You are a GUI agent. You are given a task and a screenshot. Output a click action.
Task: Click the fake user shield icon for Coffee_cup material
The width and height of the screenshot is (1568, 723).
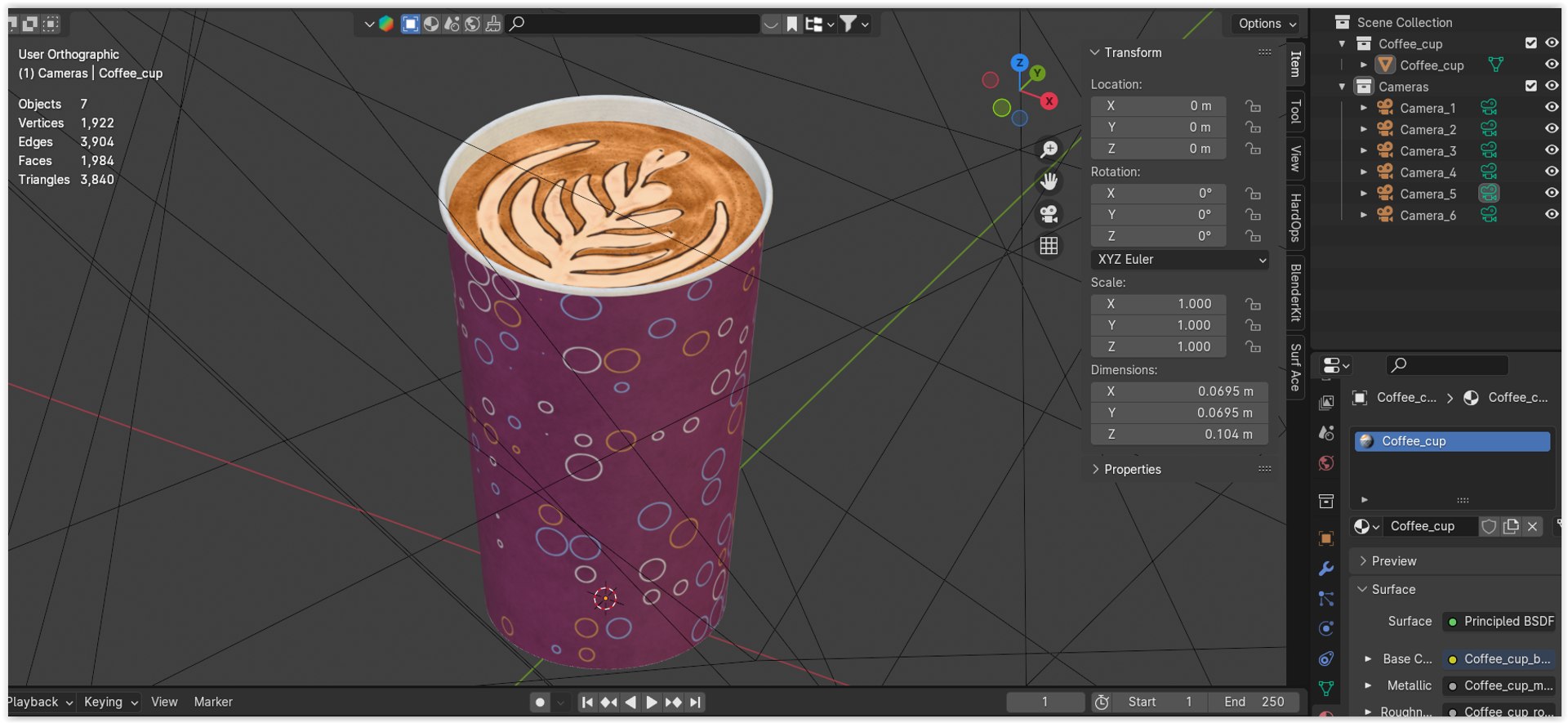point(1489,526)
